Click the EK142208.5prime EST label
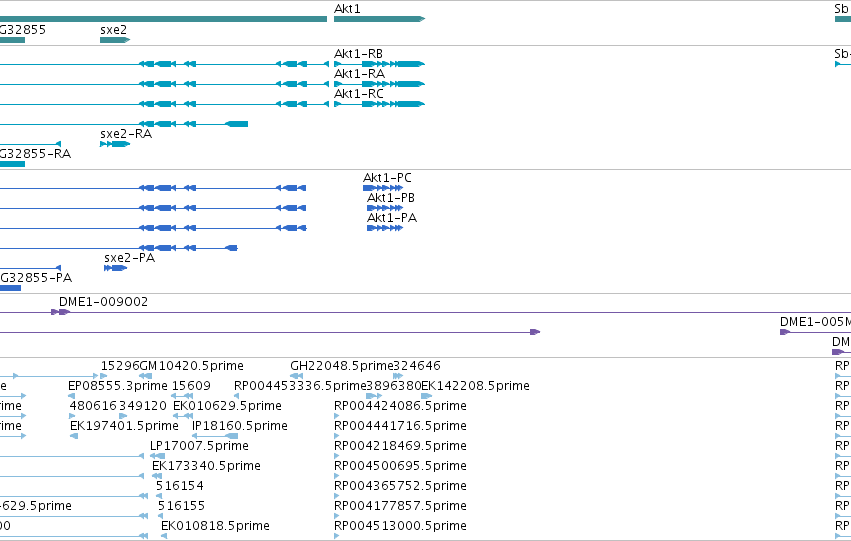This screenshot has width=851, height=541. (x=475, y=386)
